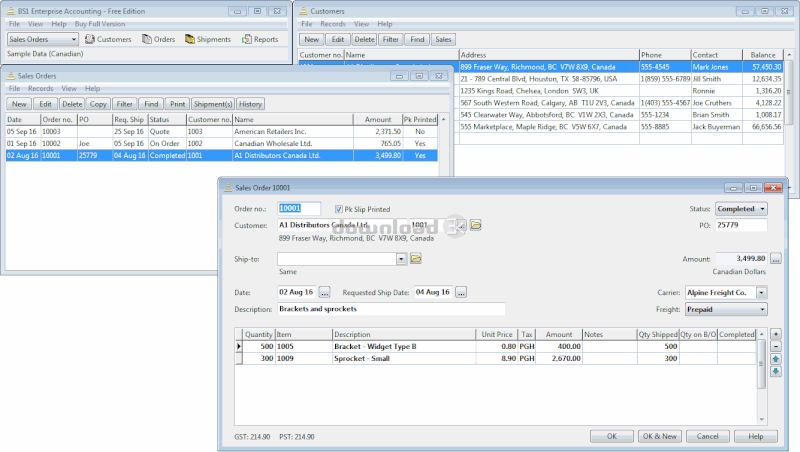Screen dimensions: 800x452
Task: Move line item up with arrow icon
Action: pos(775,358)
